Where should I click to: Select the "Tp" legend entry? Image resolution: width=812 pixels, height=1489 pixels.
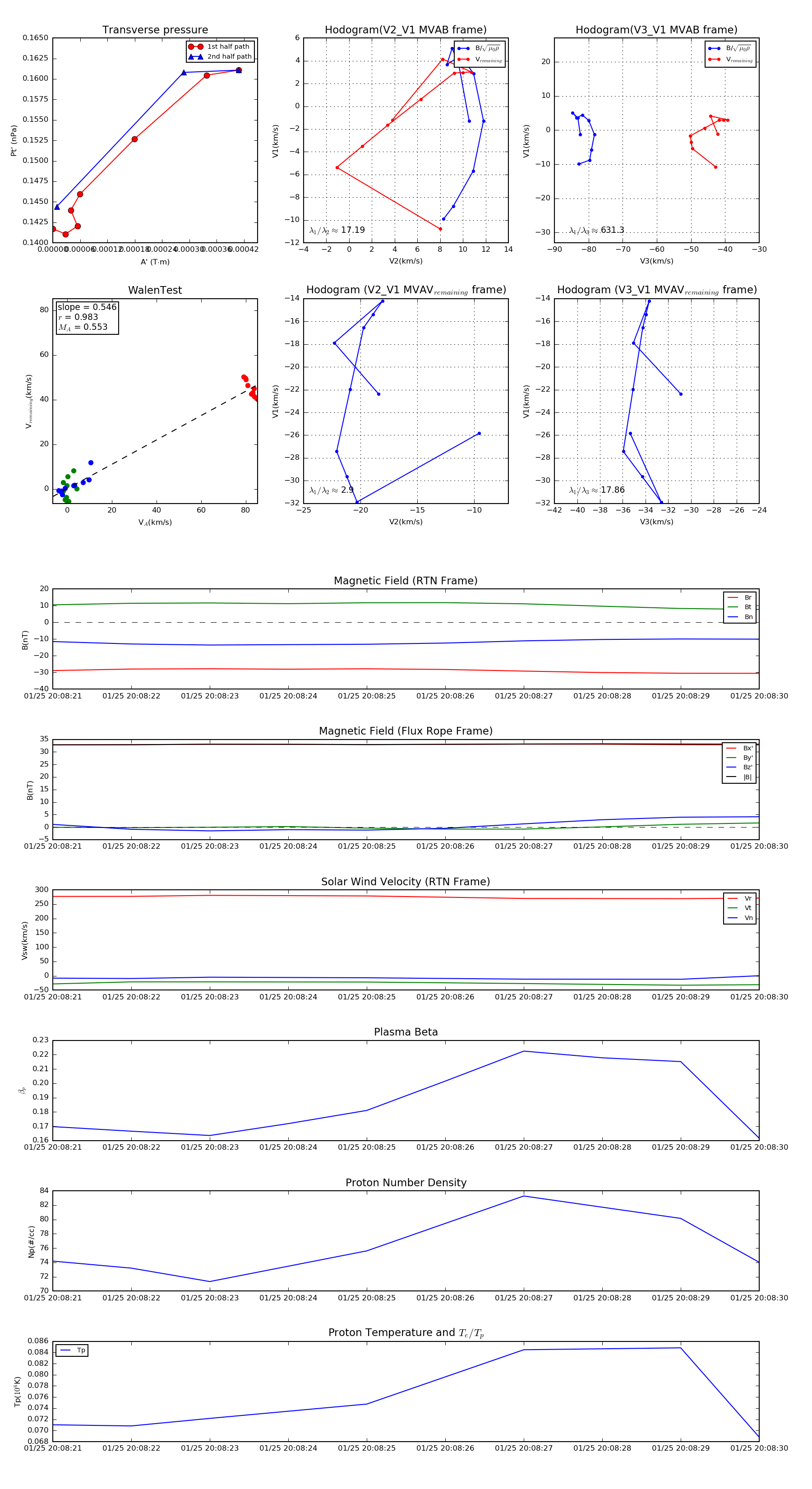[72, 1350]
